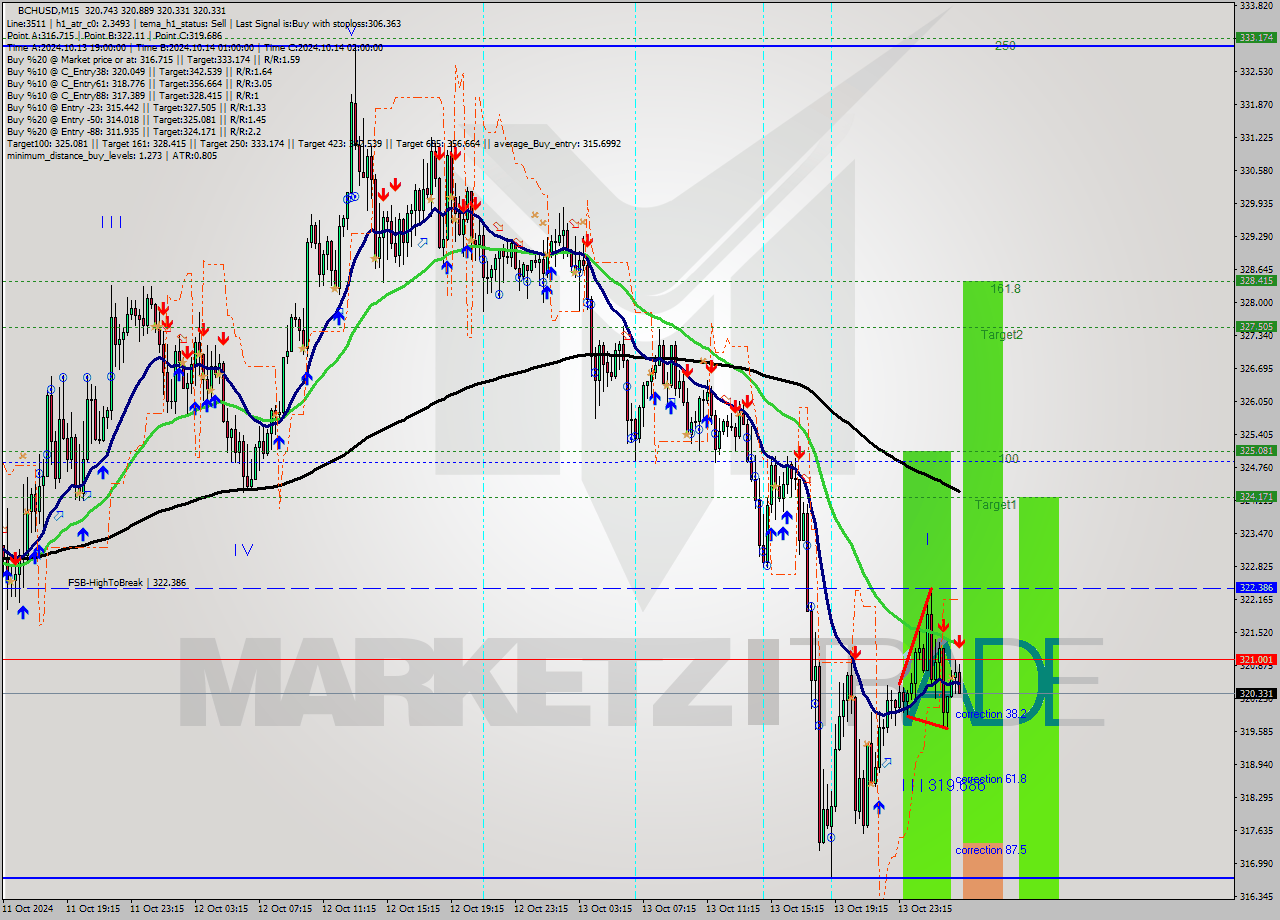Select the 250 level label near top
This screenshot has height=920, width=1280.
point(1005,46)
